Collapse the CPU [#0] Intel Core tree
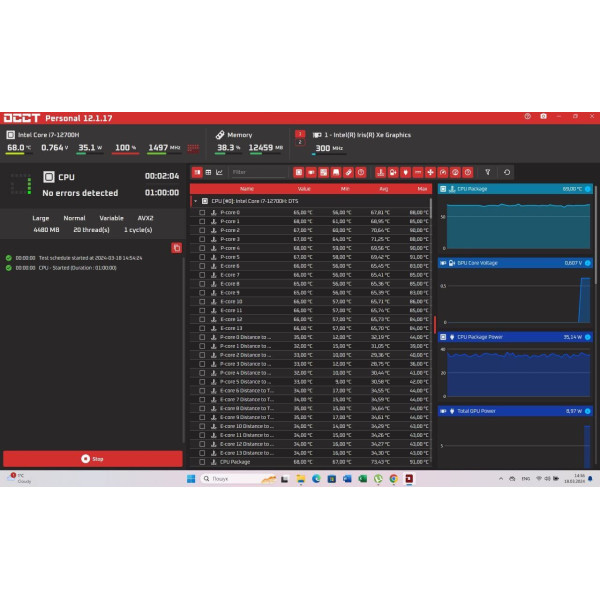The image size is (600, 600). (x=196, y=201)
